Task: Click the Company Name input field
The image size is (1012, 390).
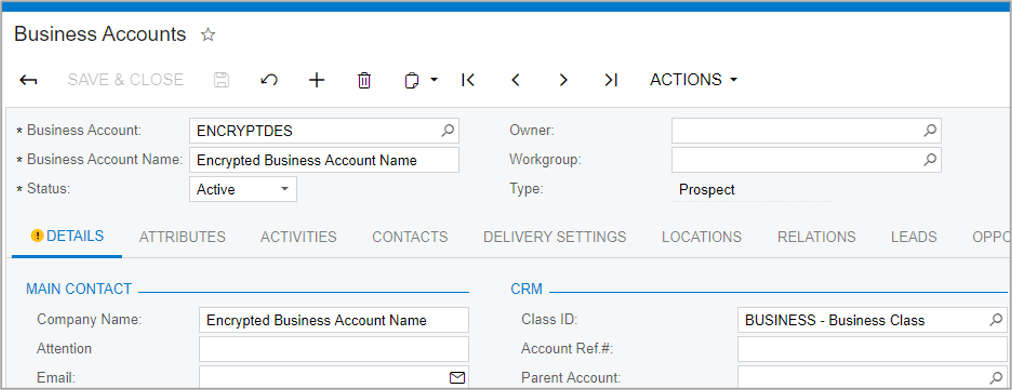Action: pos(334,320)
